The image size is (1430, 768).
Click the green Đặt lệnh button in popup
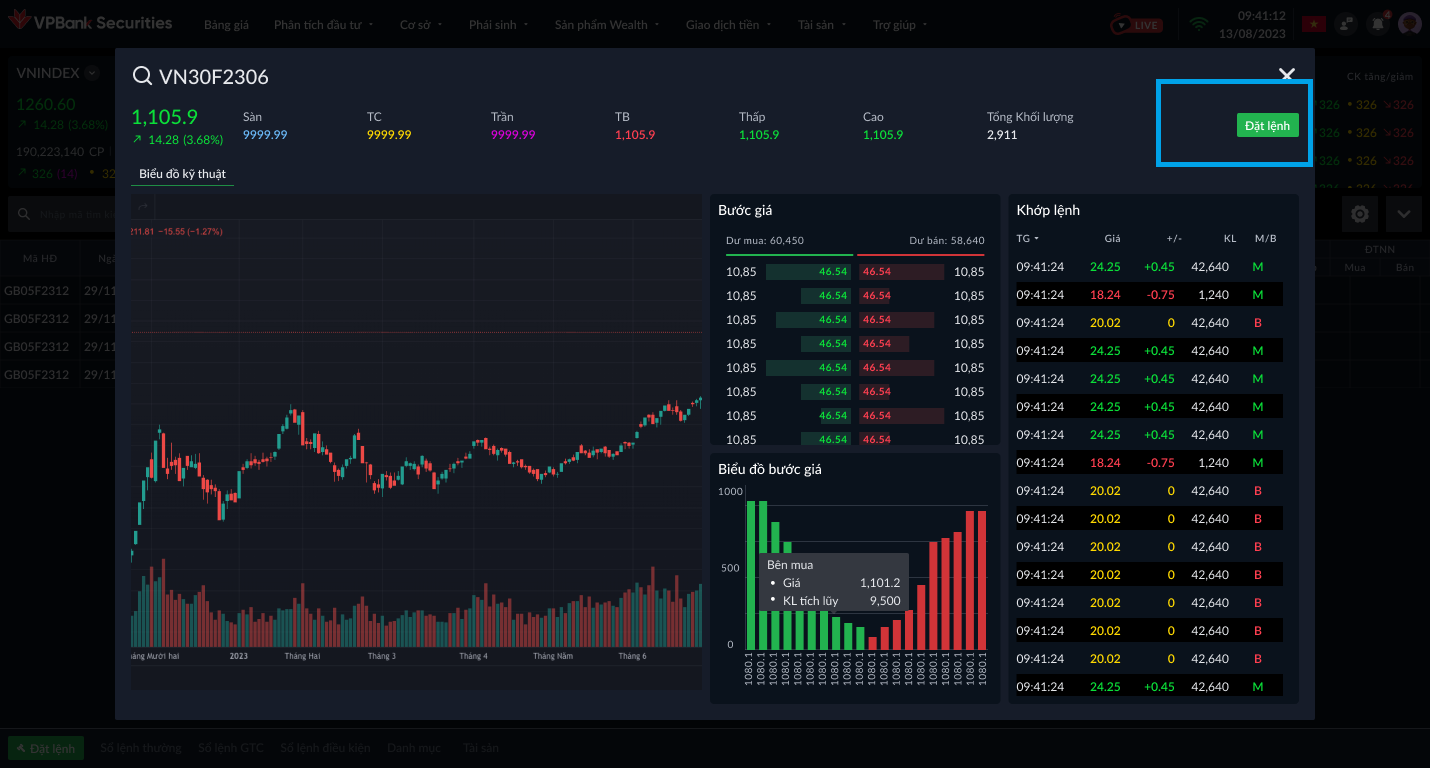pyautogui.click(x=1267, y=125)
